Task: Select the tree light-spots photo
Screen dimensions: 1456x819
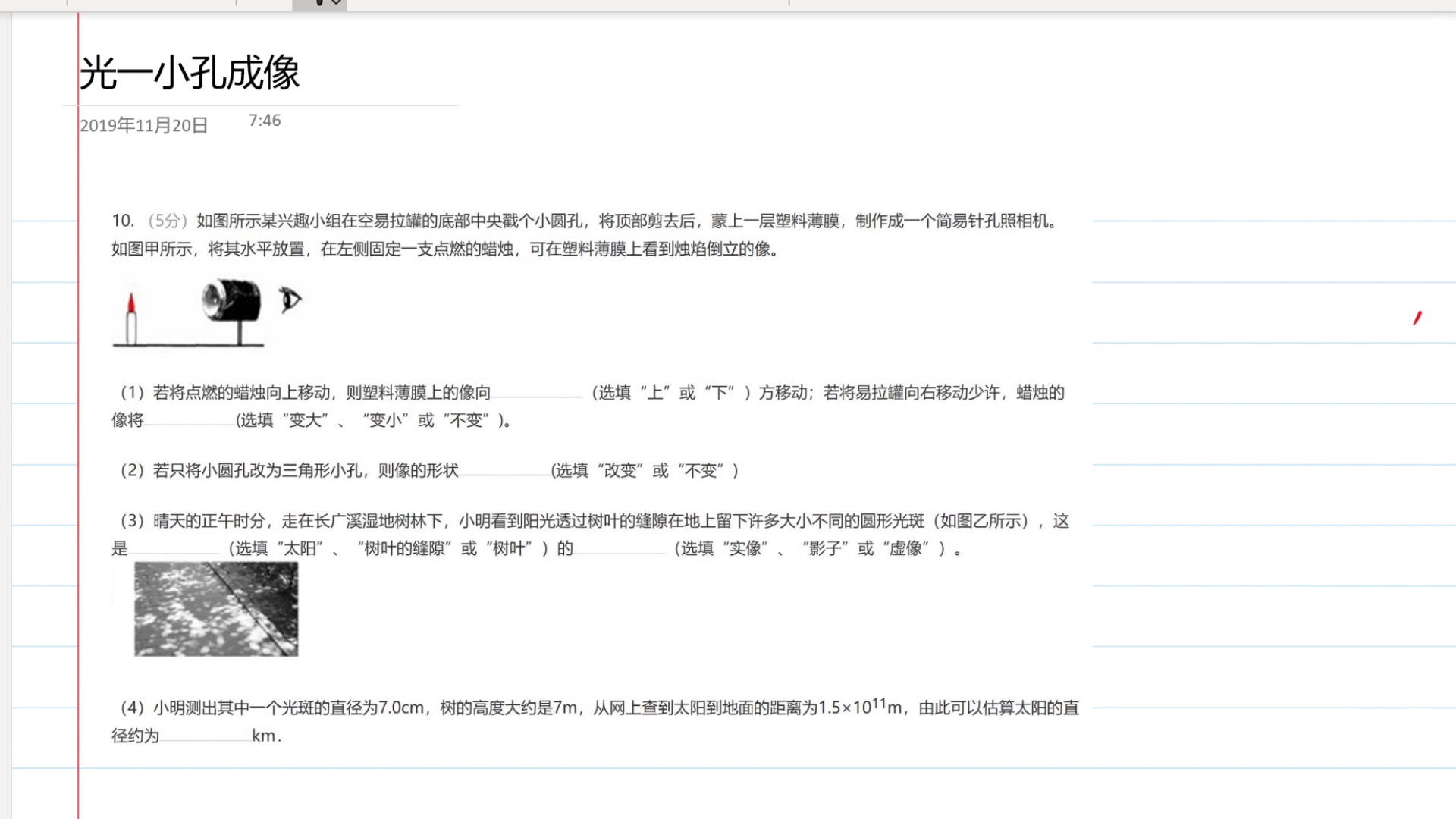Action: click(x=216, y=609)
